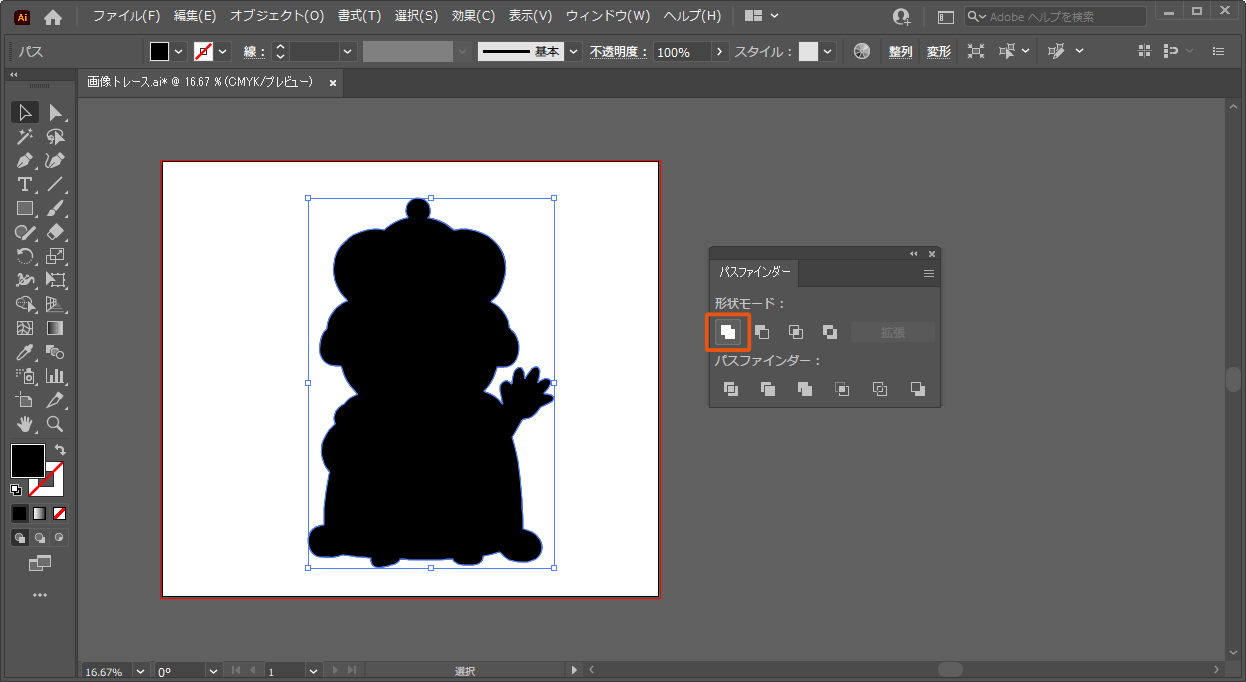Viewport: 1246px width, 682px height.
Task: Apply Exclude shape mode in Pathfinder
Action: click(830, 332)
